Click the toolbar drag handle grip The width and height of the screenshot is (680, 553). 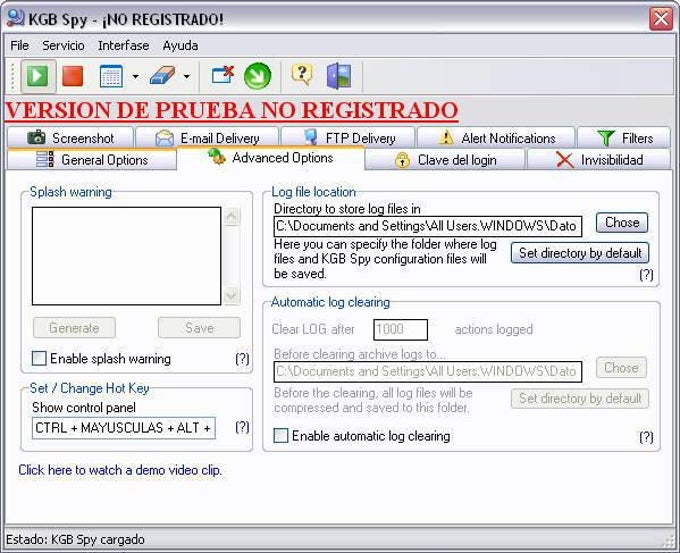(x=13, y=77)
